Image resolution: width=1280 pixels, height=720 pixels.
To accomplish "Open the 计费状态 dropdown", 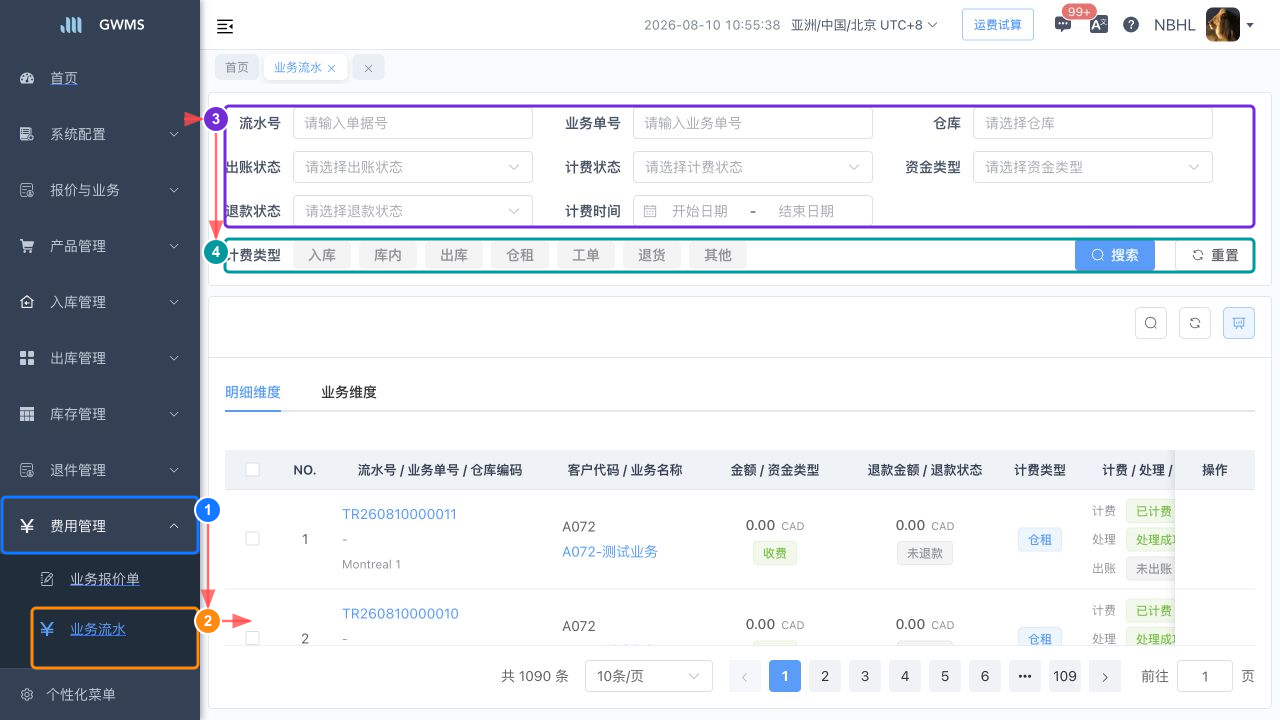I will (x=753, y=167).
